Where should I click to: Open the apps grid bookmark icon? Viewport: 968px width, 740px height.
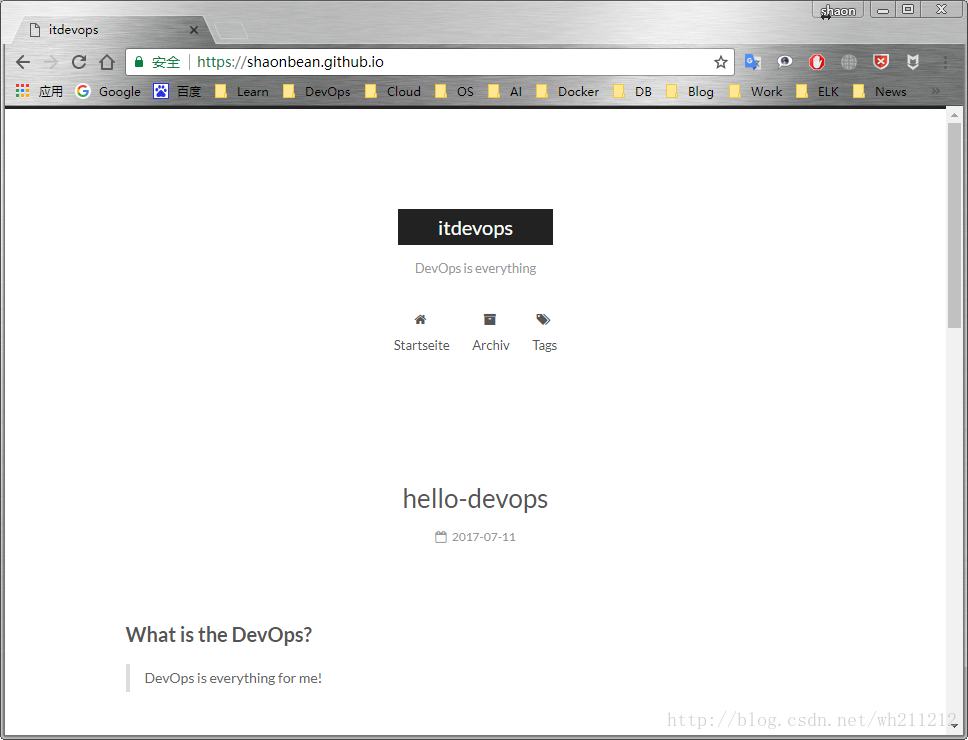(23, 91)
